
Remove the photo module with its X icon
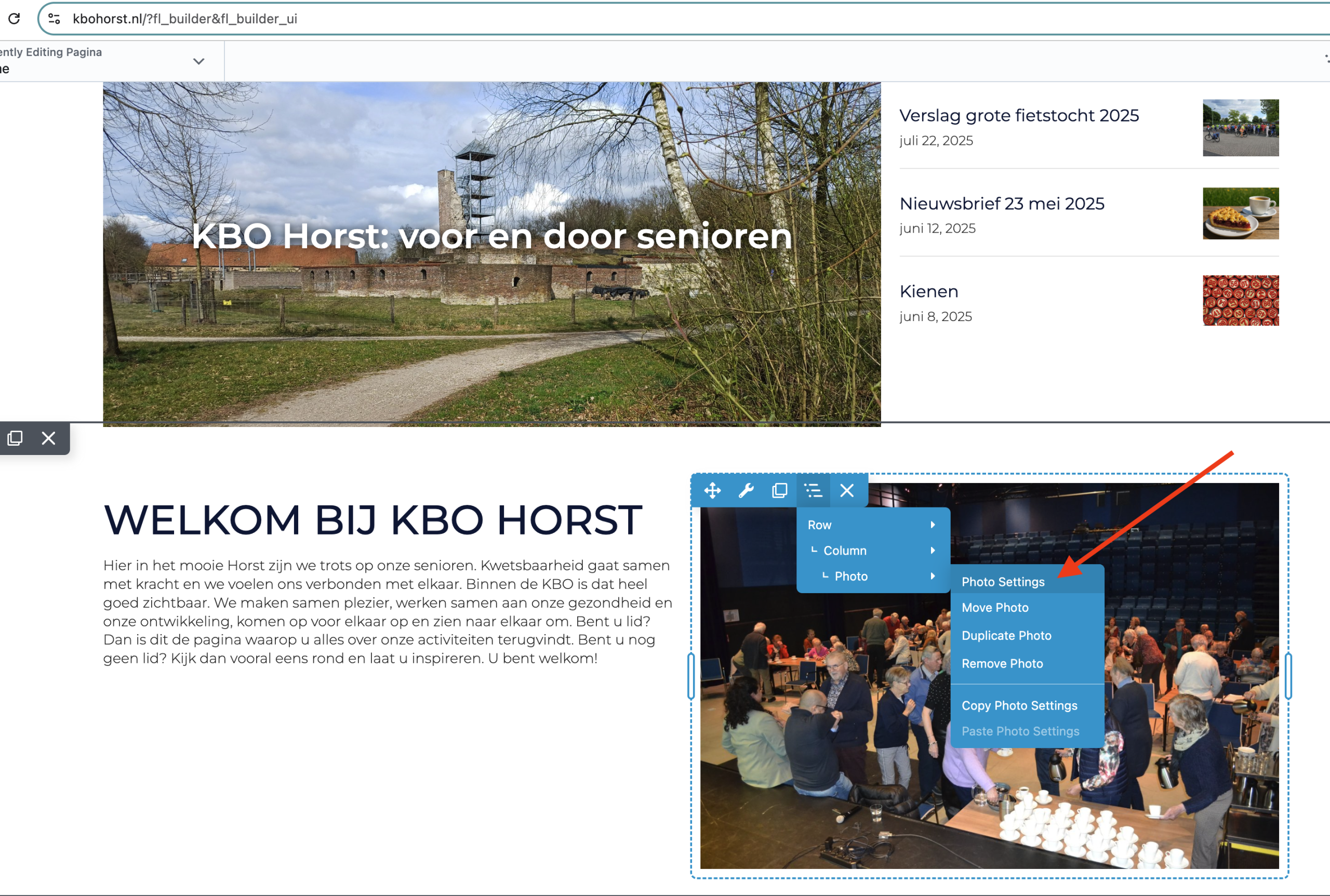pos(847,490)
